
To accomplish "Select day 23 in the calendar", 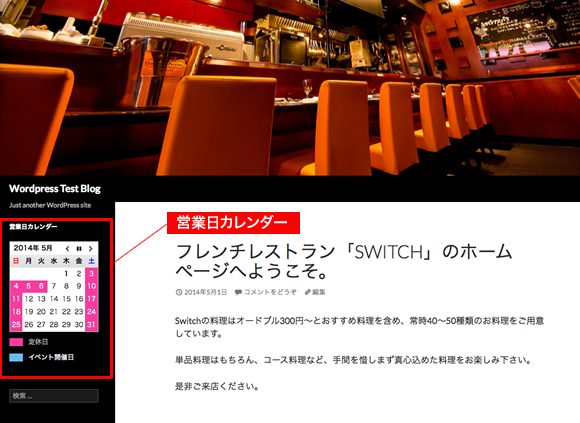I will [x=79, y=312].
